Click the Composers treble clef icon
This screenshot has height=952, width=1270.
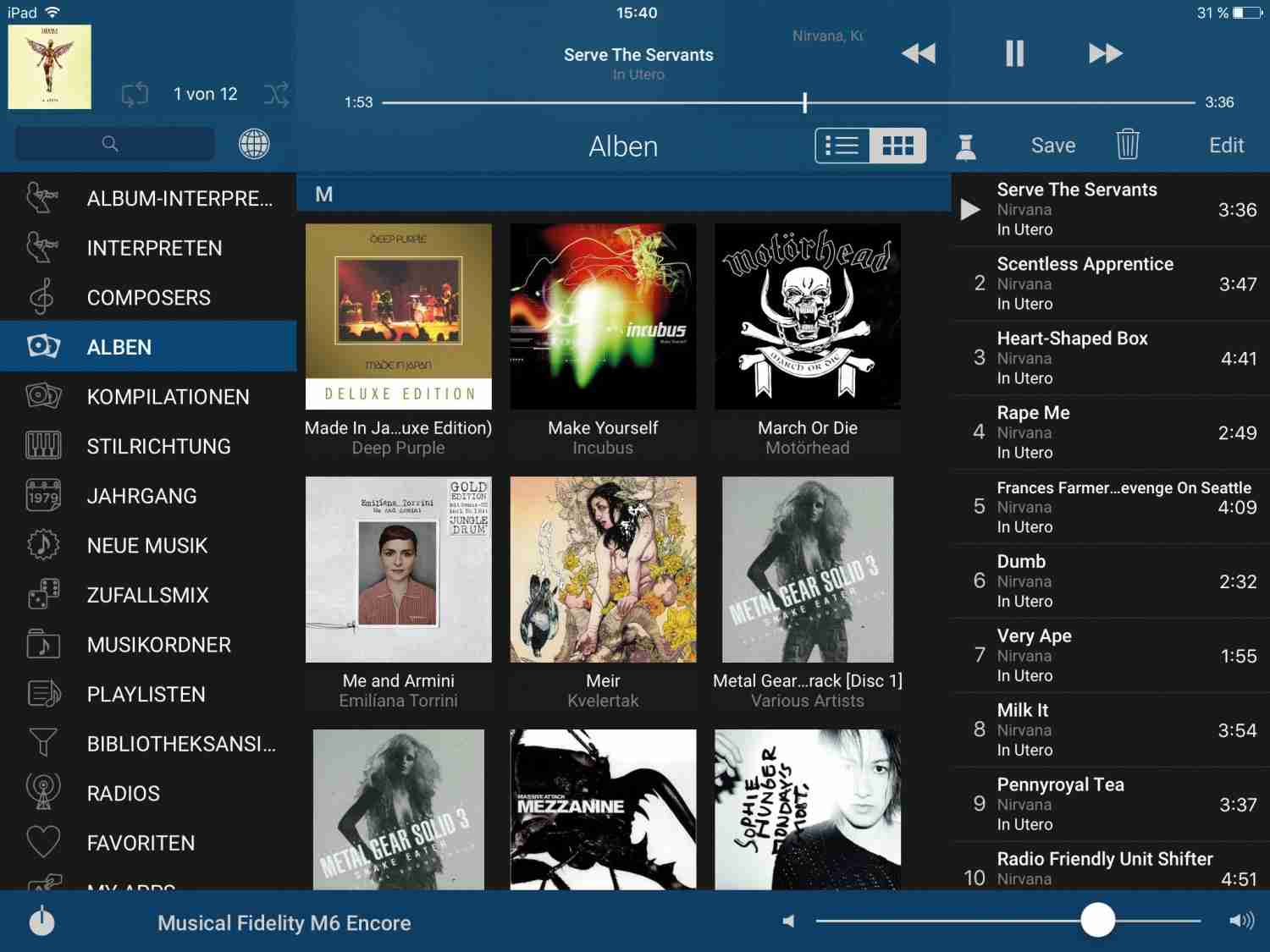(41, 297)
